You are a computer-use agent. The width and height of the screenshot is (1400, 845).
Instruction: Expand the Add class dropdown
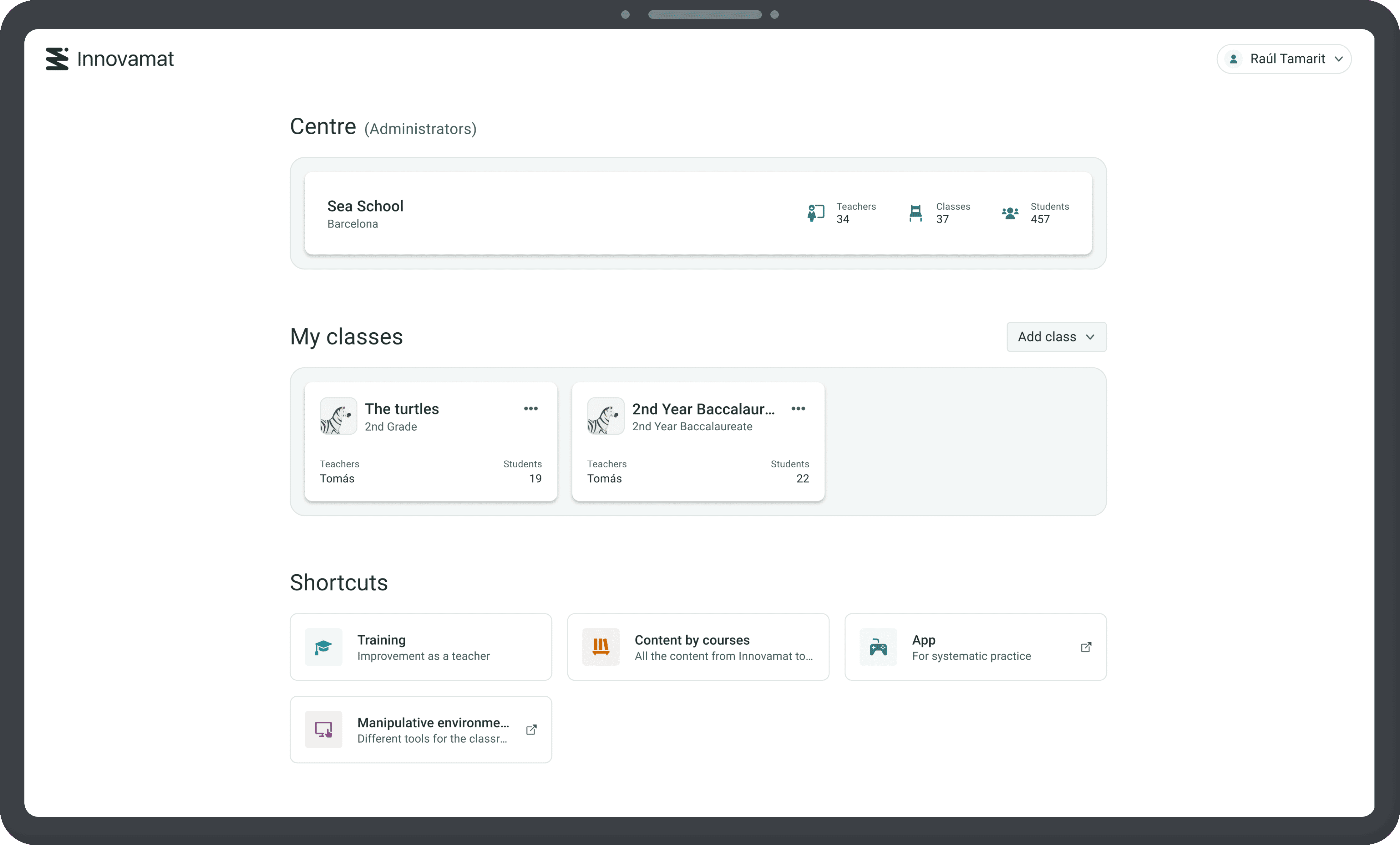1056,337
